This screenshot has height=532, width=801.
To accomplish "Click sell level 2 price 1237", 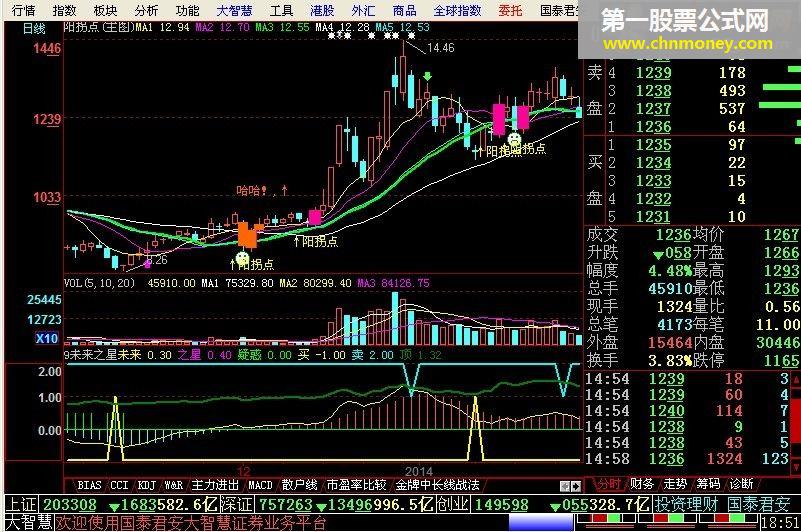I will coord(653,109).
